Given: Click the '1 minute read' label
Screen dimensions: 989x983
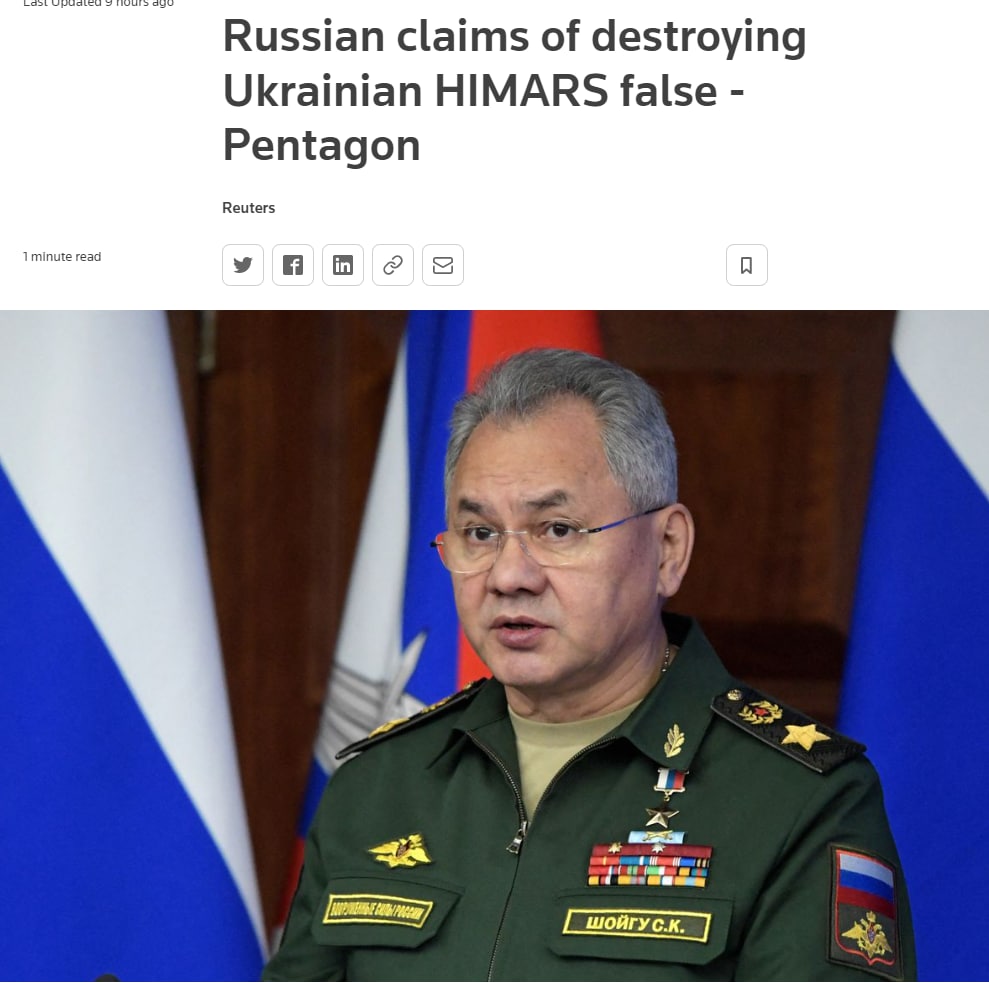Looking at the screenshot, I should [62, 256].
